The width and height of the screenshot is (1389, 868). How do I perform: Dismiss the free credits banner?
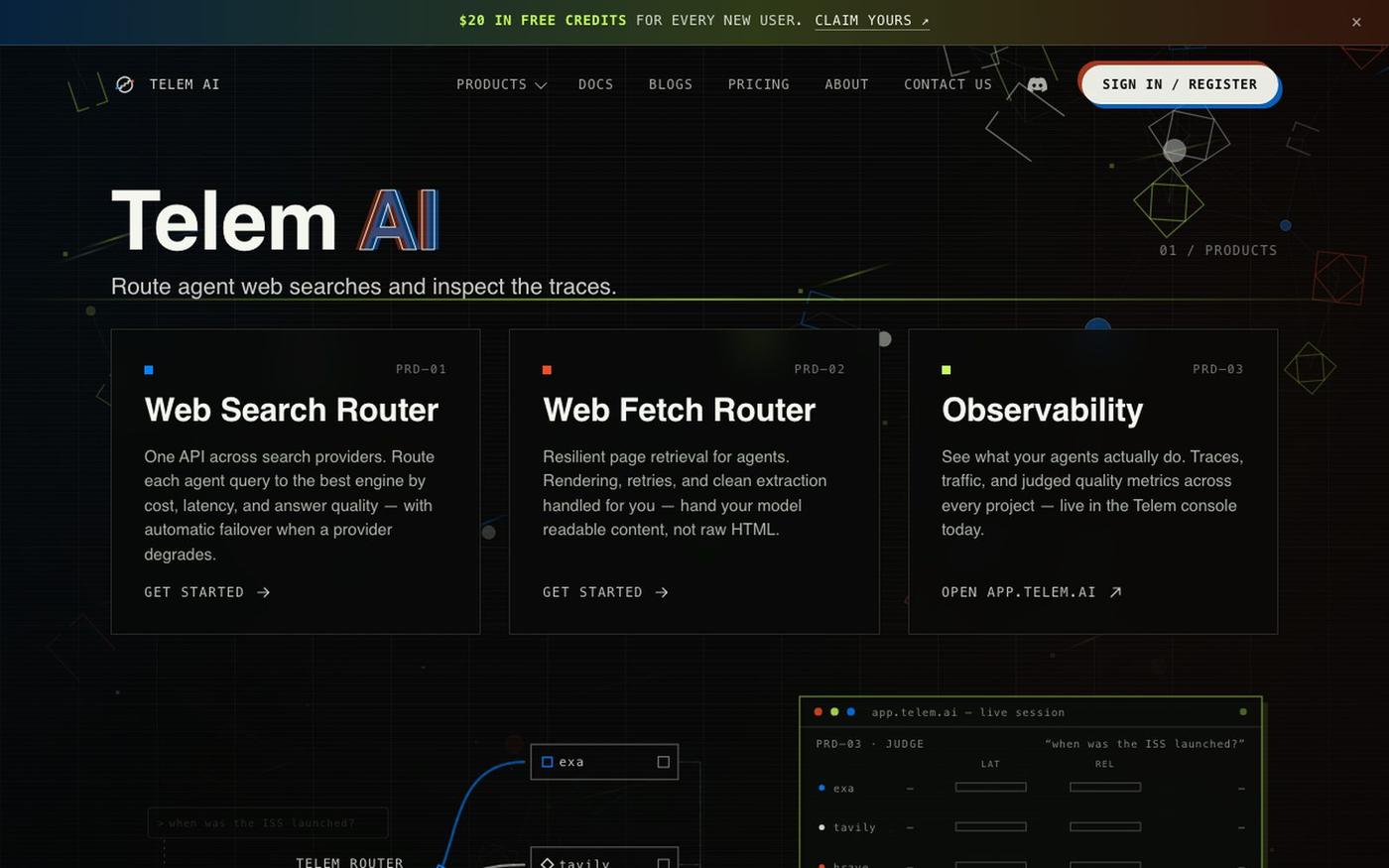(1356, 22)
